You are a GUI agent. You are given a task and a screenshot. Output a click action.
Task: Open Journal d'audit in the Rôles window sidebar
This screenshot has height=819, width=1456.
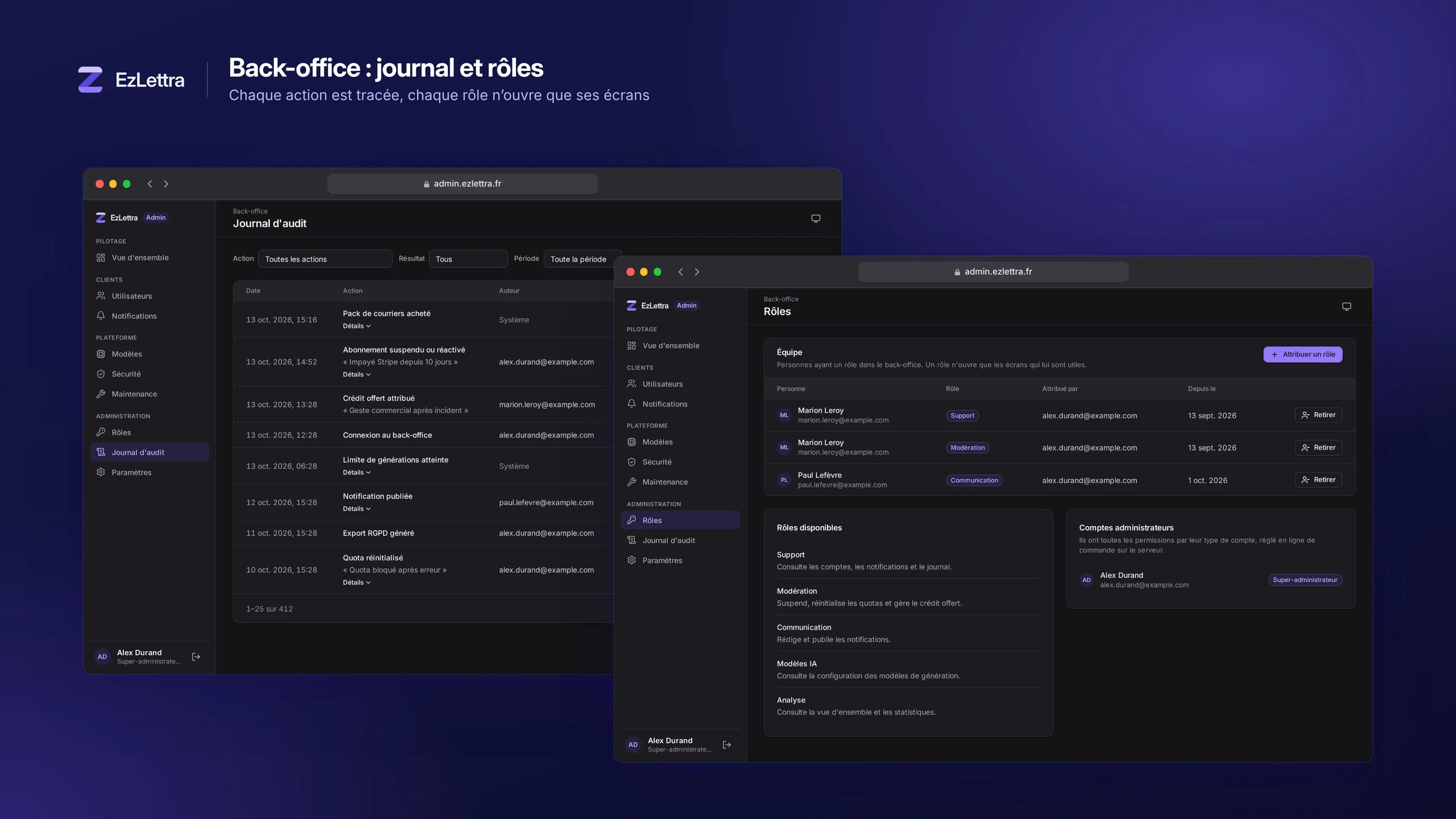(x=680, y=540)
